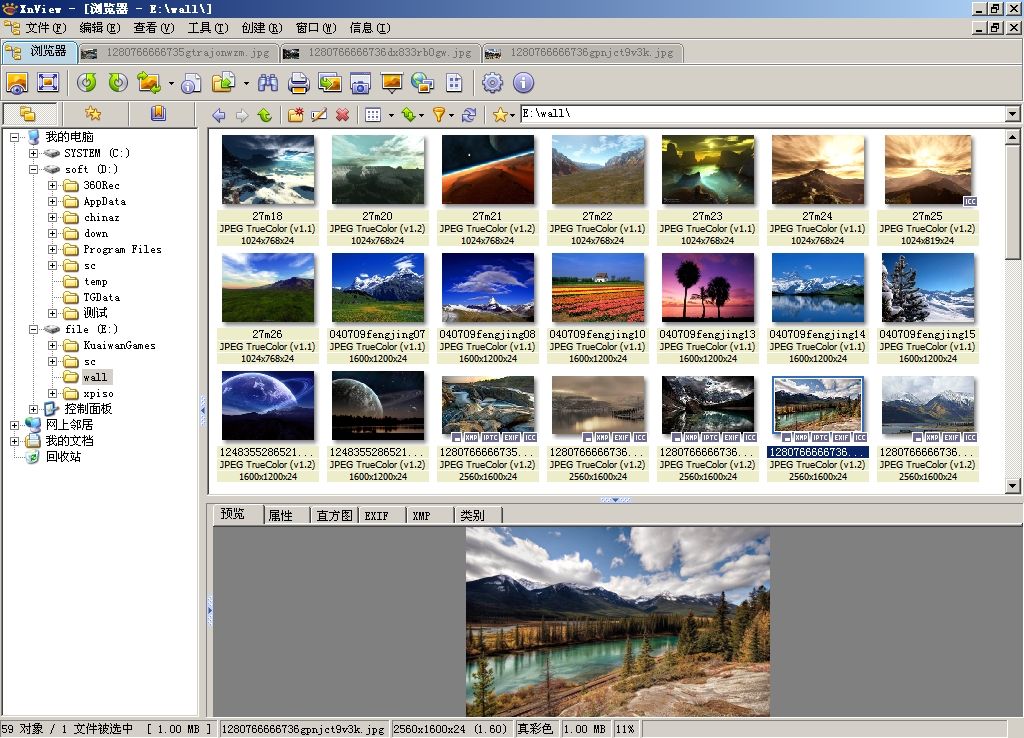
Task: Print using the printer icon
Action: point(298,83)
